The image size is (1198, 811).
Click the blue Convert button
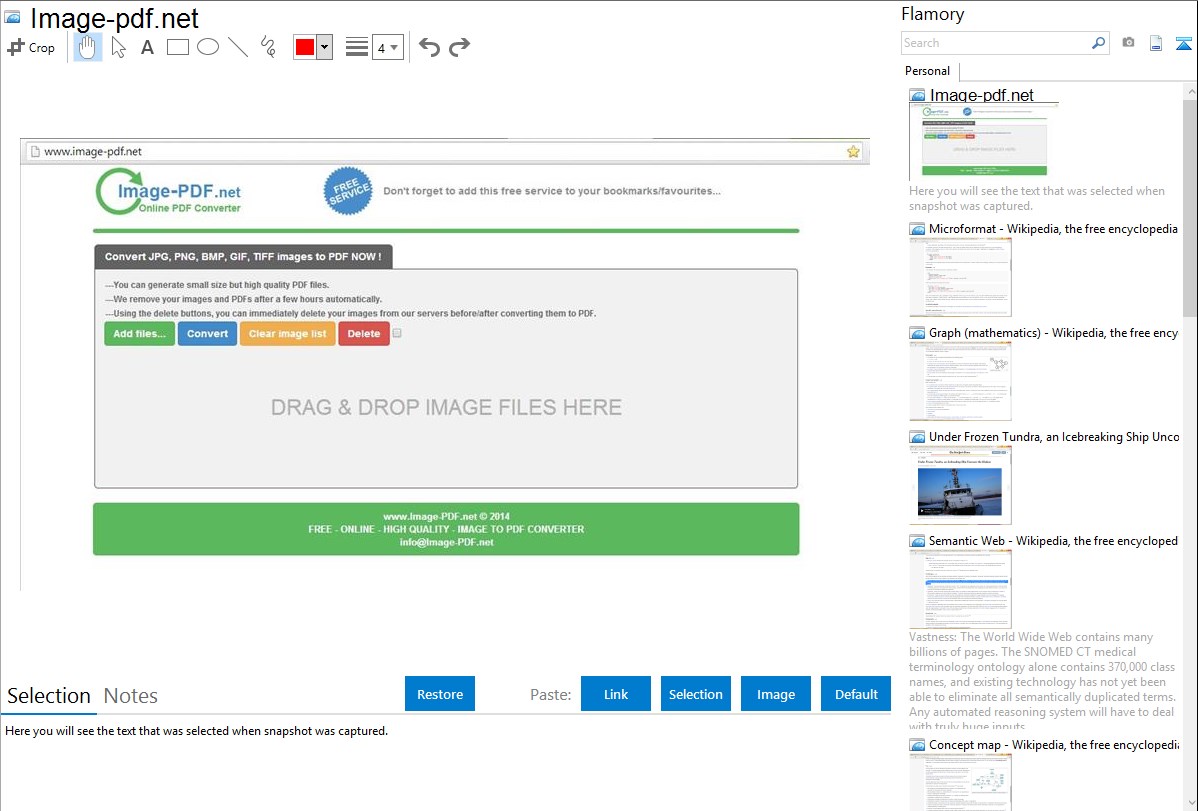(x=207, y=333)
